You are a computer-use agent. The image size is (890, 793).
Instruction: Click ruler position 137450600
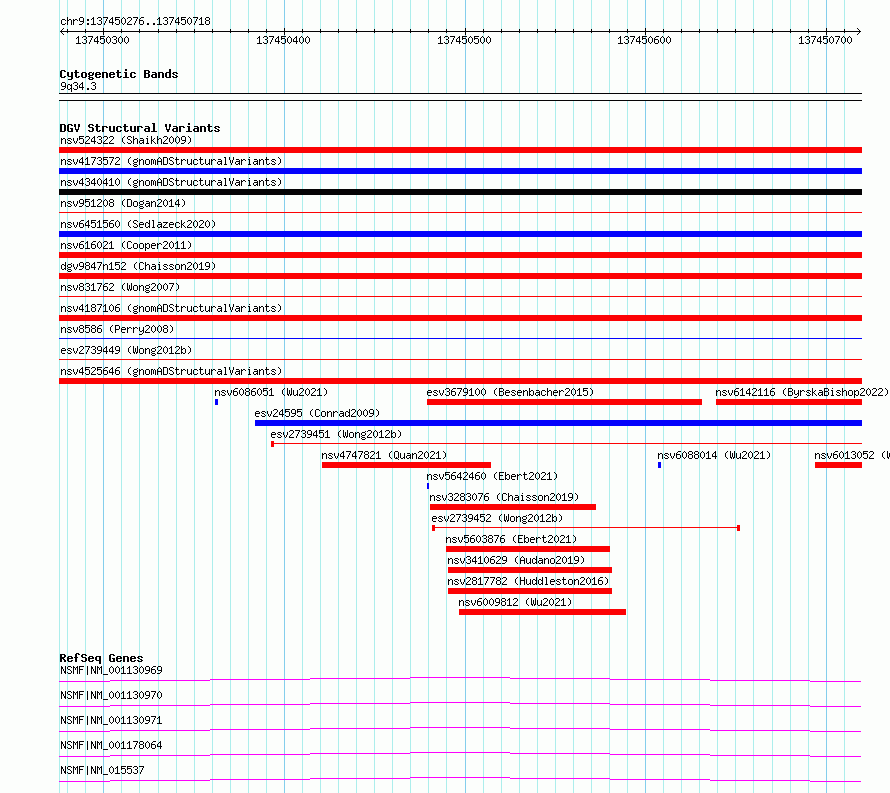(644, 40)
